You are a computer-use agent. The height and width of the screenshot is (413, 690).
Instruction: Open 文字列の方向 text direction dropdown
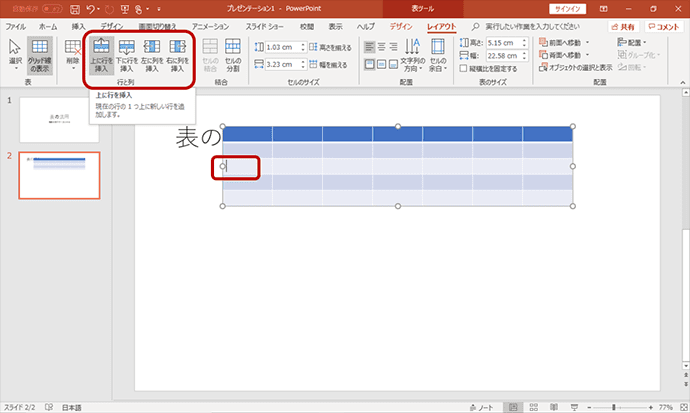pyautogui.click(x=413, y=55)
